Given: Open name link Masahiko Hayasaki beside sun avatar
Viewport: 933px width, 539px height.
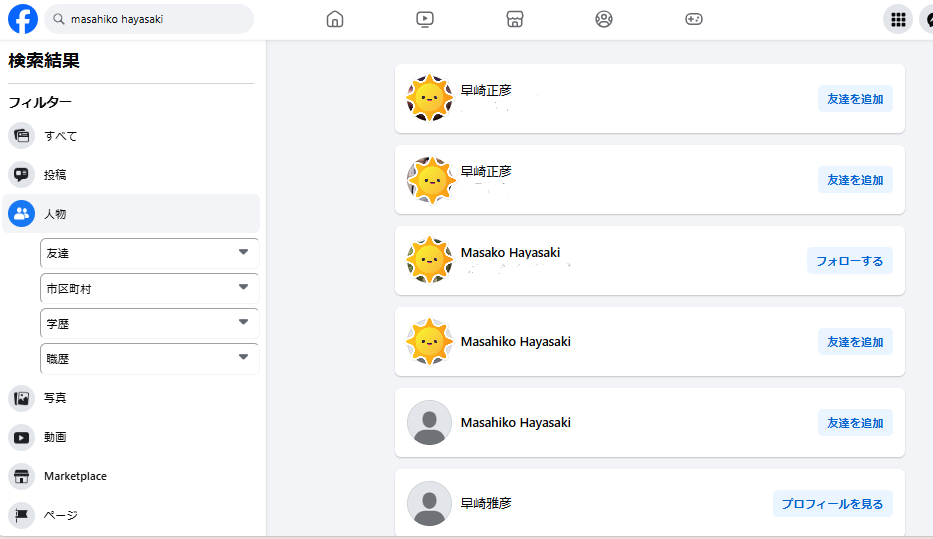Looking at the screenshot, I should (x=516, y=341).
